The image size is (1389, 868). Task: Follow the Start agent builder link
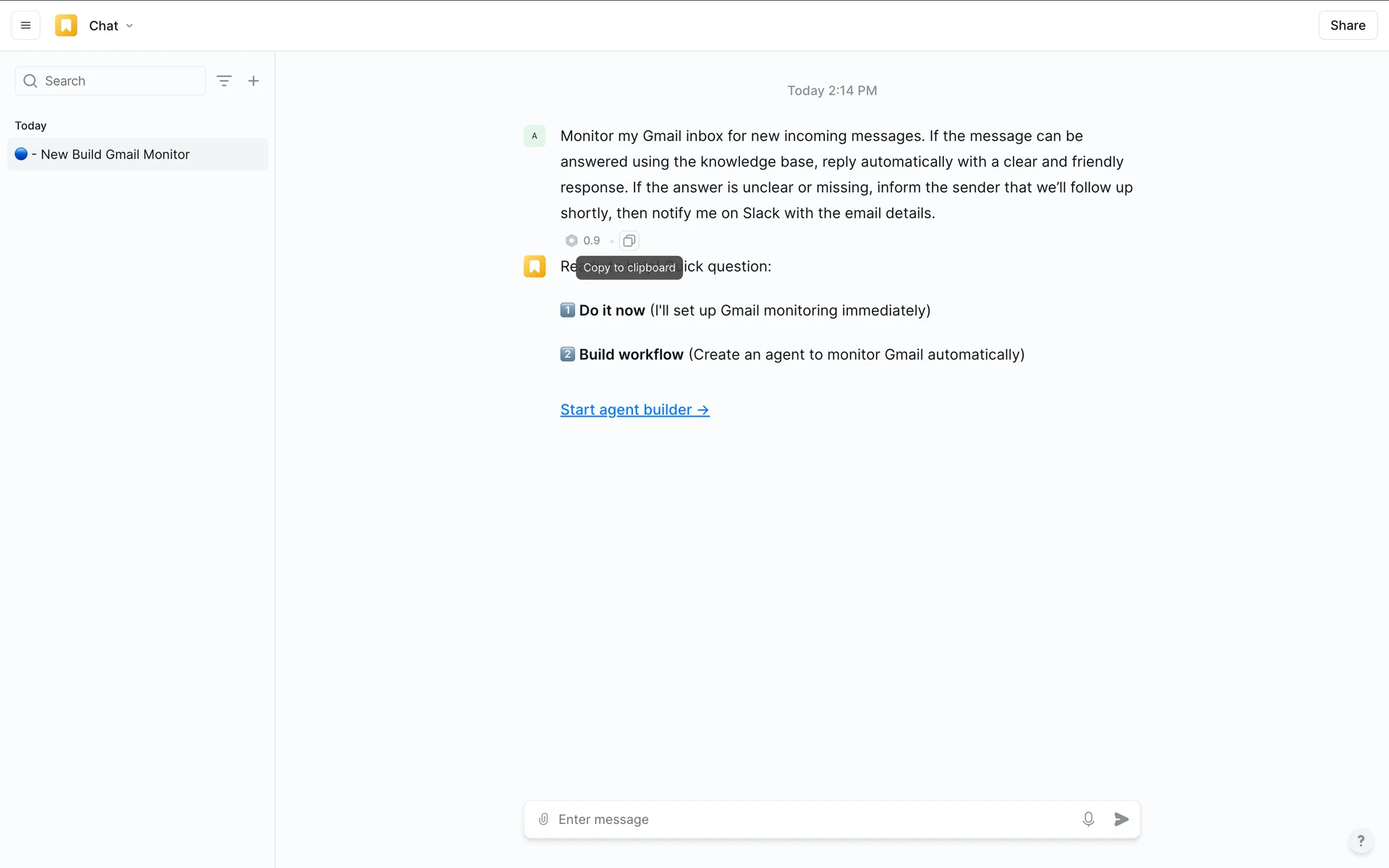tap(634, 409)
